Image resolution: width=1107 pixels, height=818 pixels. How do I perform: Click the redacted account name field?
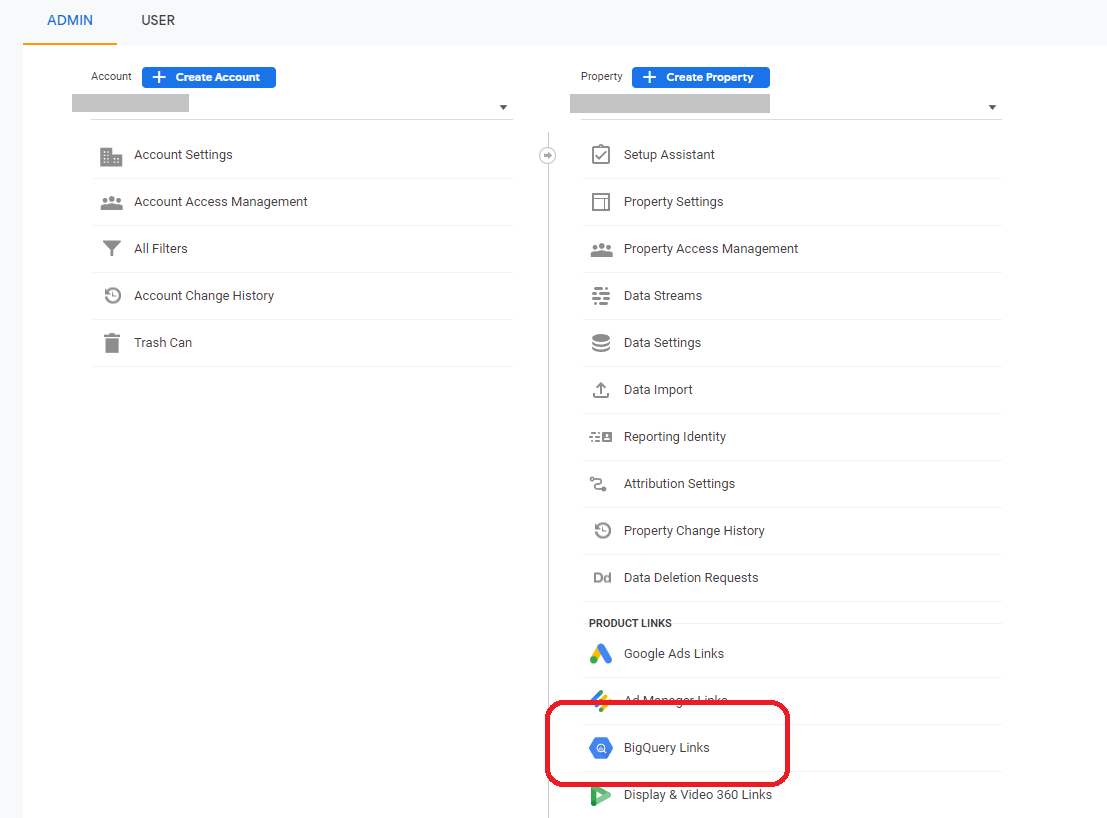coord(131,103)
